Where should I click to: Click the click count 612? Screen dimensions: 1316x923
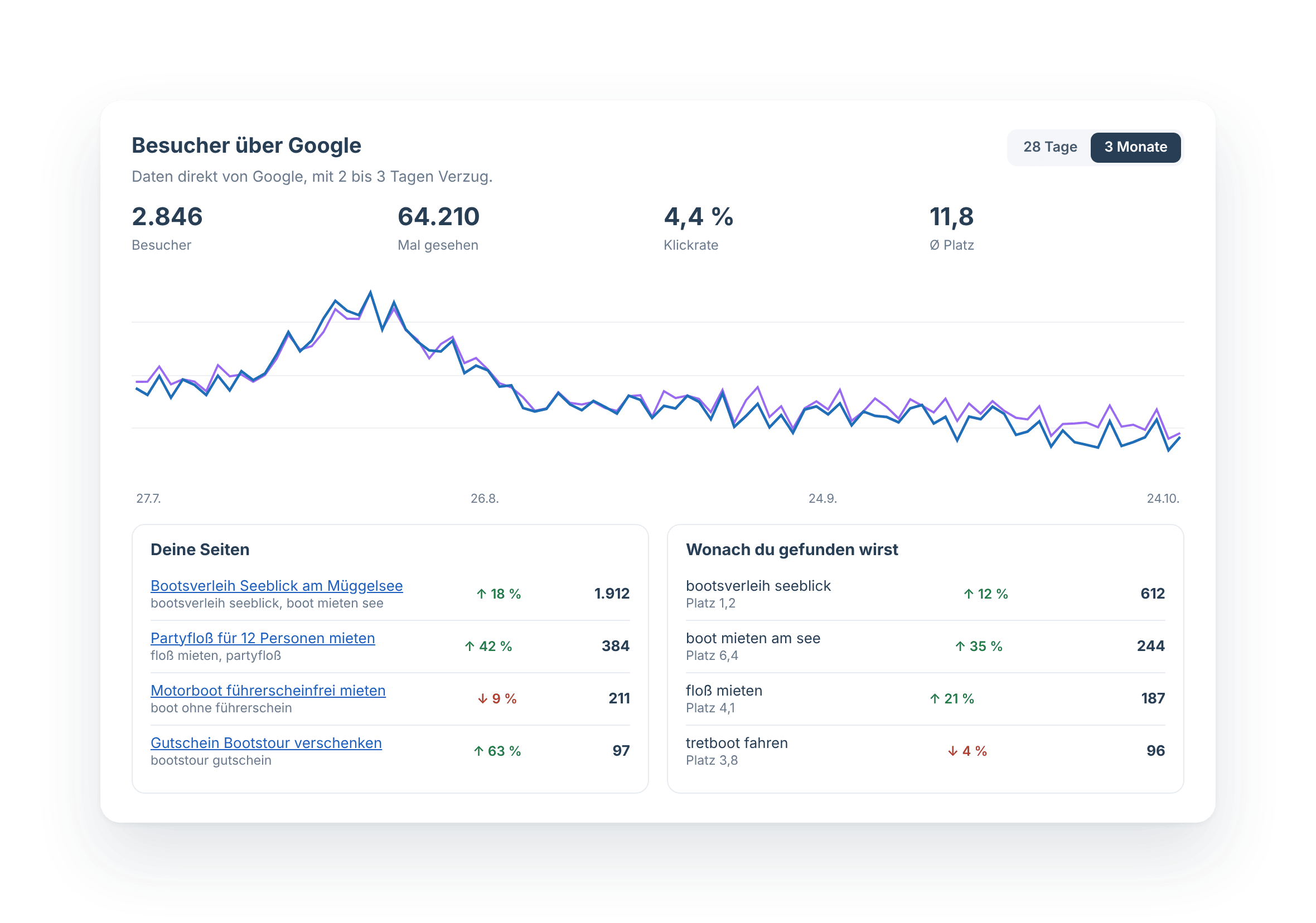tap(1153, 594)
